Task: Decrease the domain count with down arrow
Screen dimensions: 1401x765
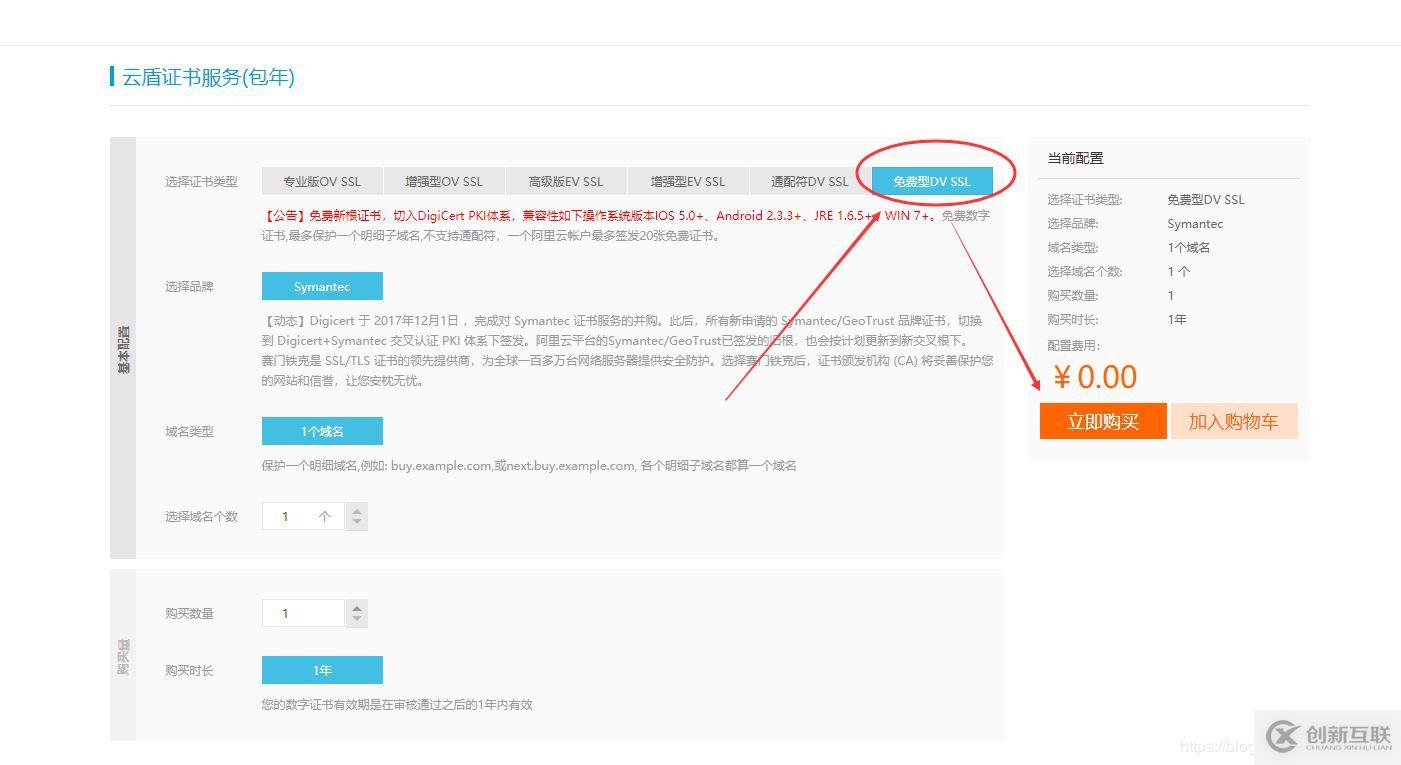Action: pos(356,522)
